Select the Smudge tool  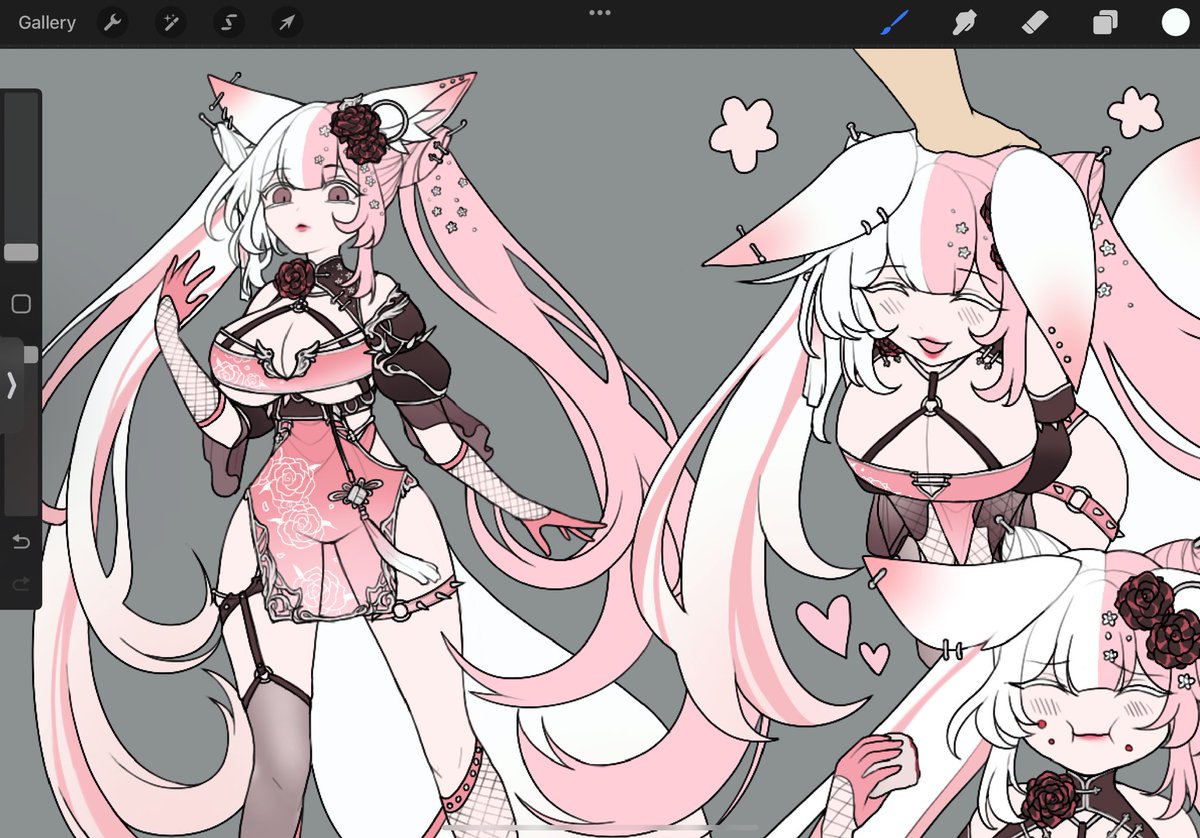(x=964, y=22)
